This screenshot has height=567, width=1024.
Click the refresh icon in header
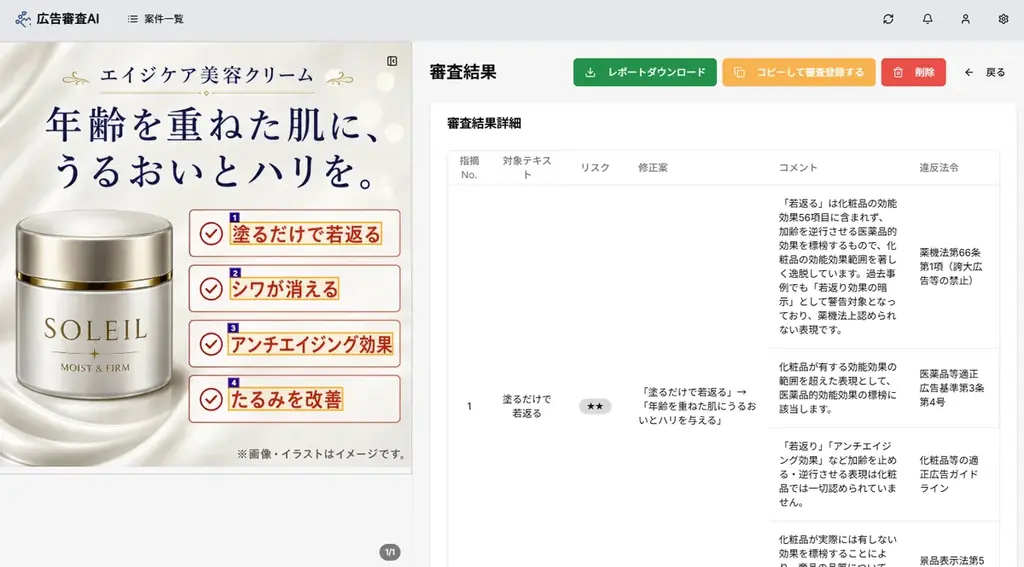888,19
